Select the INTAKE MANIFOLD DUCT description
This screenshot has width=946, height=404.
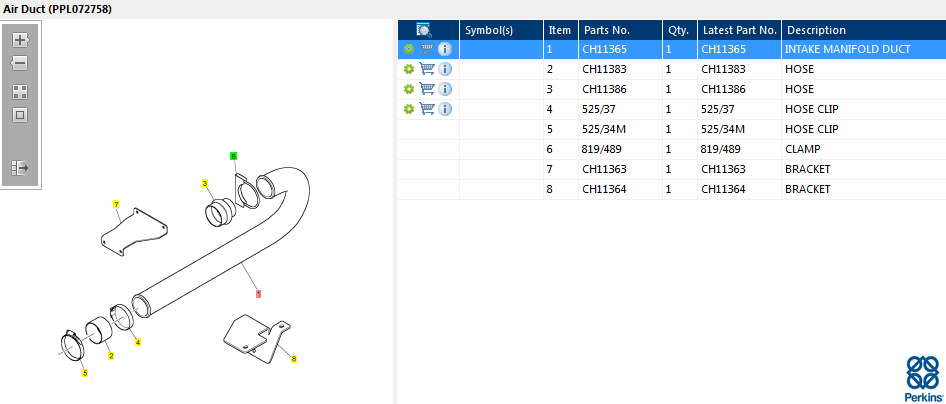[847, 49]
